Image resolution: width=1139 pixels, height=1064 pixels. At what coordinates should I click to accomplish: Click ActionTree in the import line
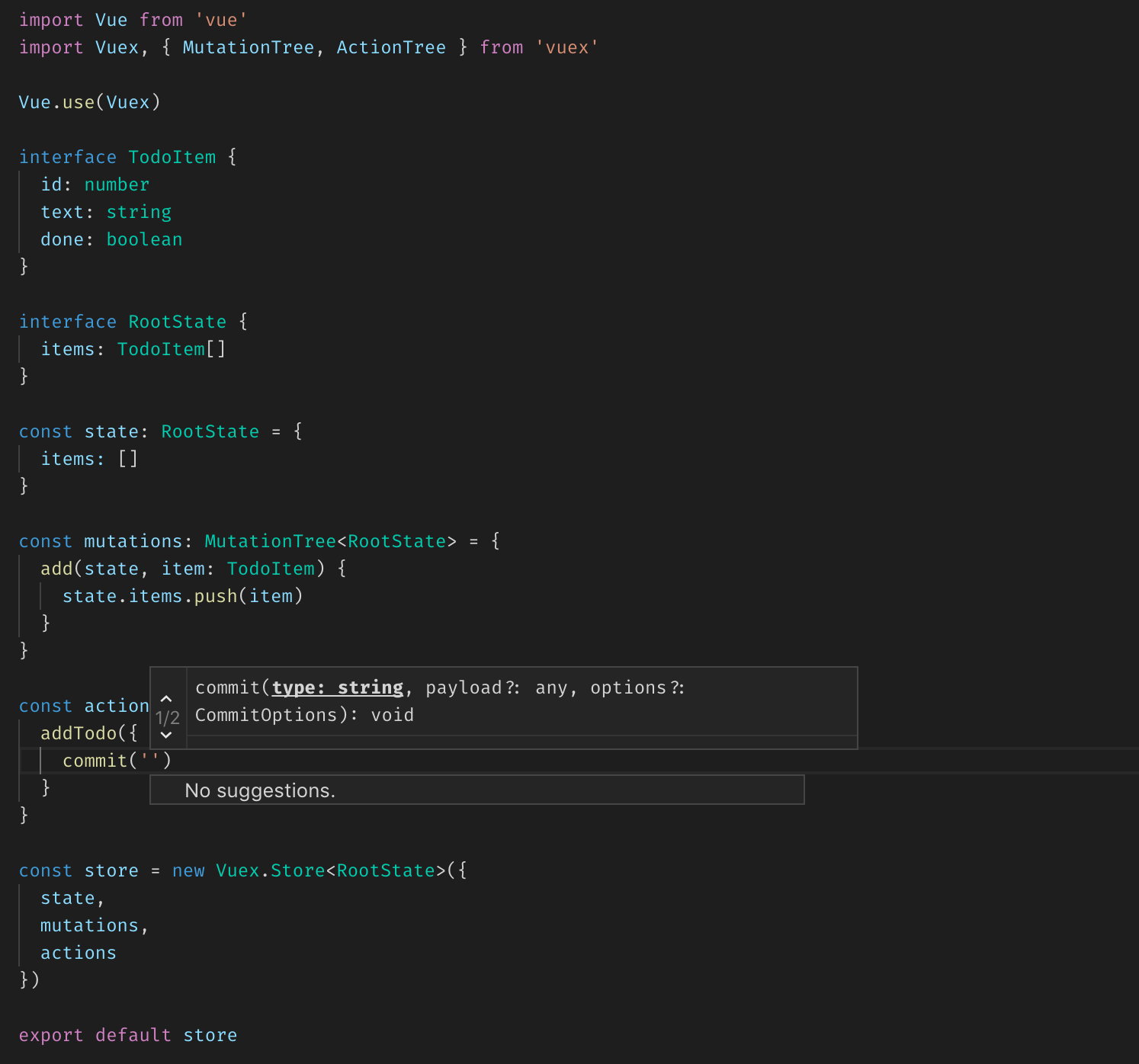coord(391,47)
